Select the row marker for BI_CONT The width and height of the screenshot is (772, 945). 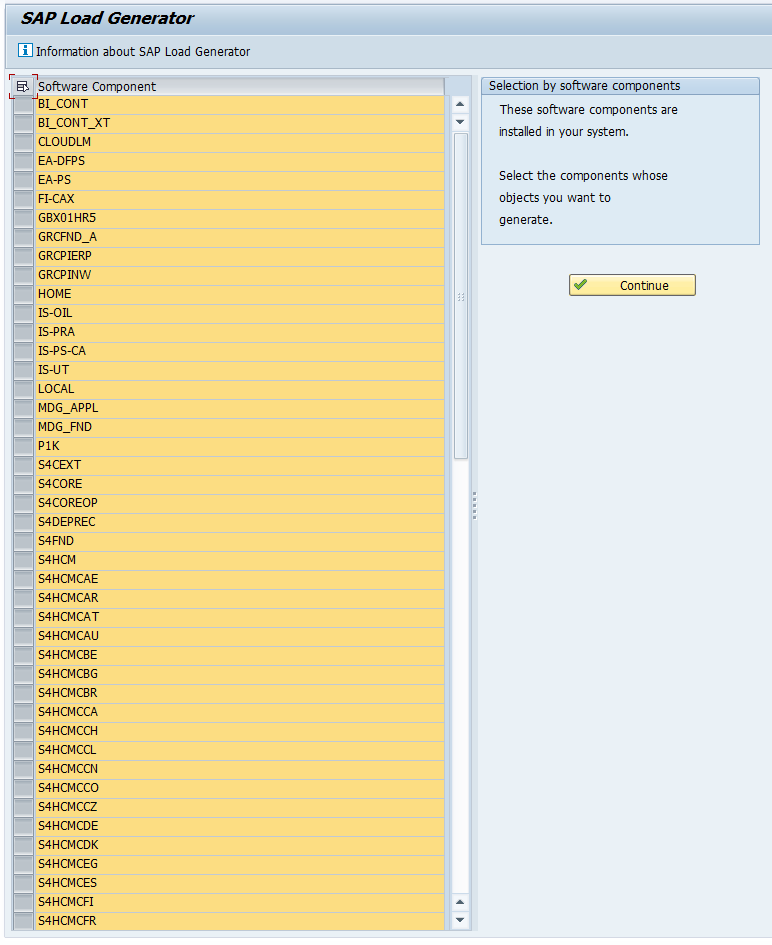coord(24,104)
